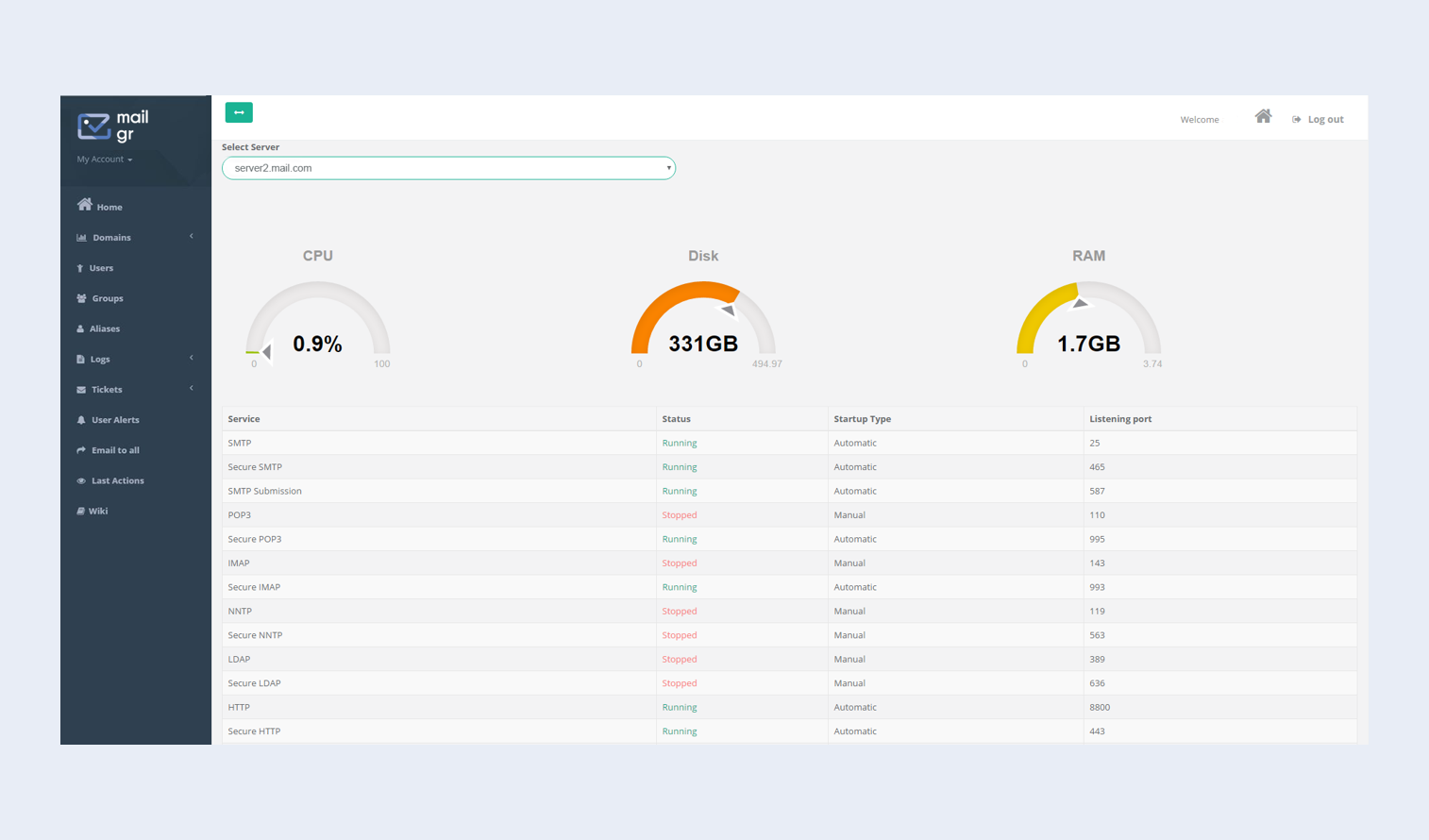Toggle the sidebar with the green arrows button
Image resolution: width=1429 pixels, height=840 pixels.
pyautogui.click(x=239, y=112)
